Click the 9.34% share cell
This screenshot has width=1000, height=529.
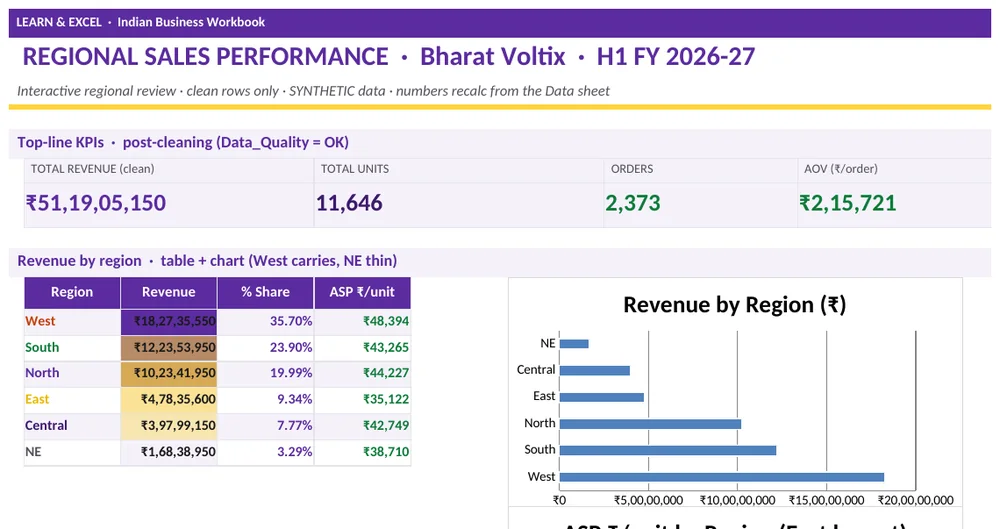pyautogui.click(x=265, y=399)
